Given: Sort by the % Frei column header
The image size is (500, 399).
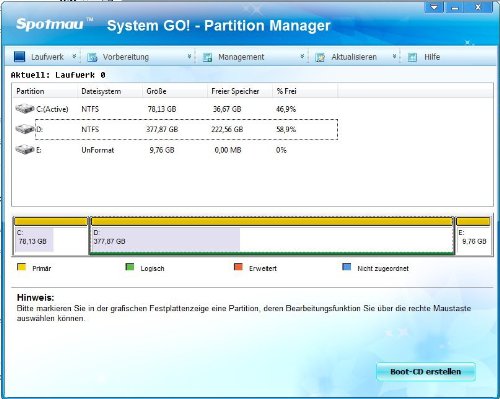Looking at the screenshot, I should click(305, 91).
